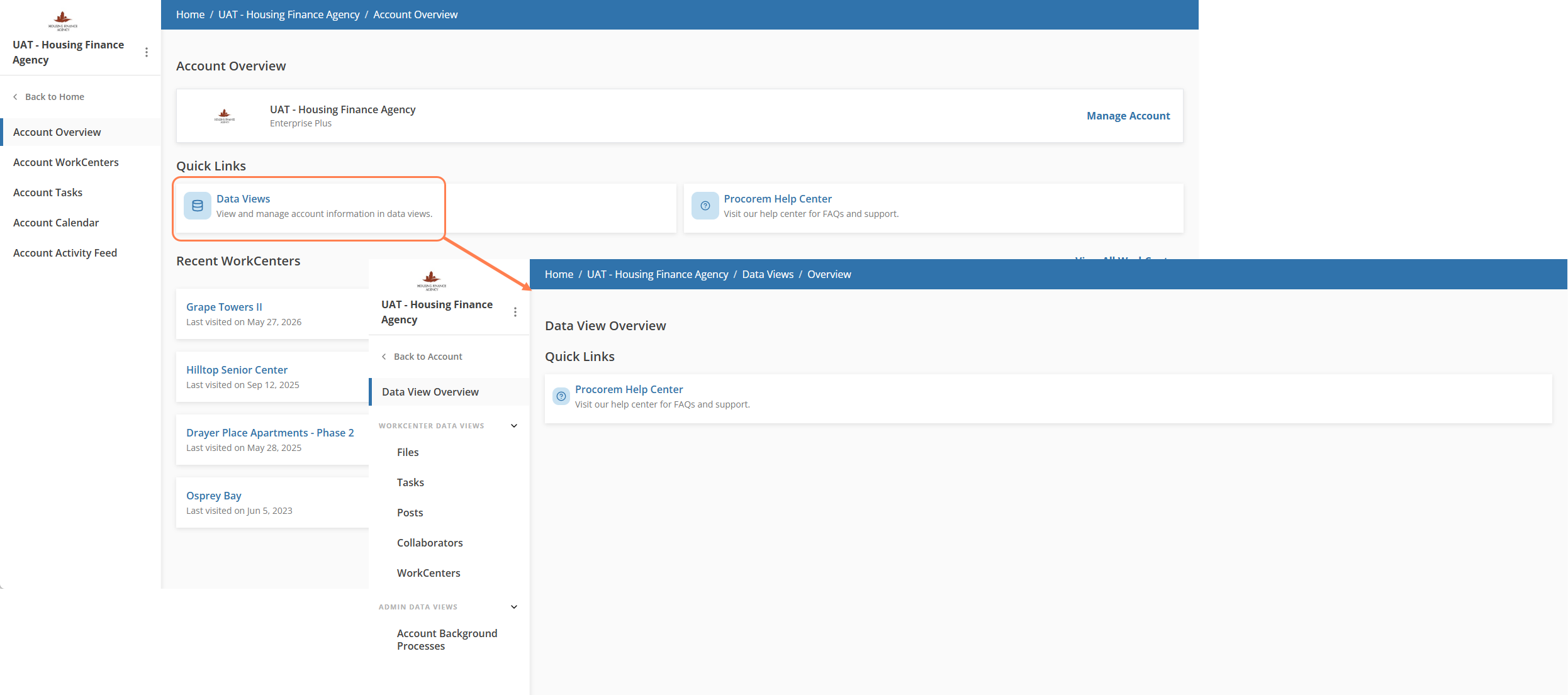Click Overview breadcrumb item
1568x695 pixels.
829,274
